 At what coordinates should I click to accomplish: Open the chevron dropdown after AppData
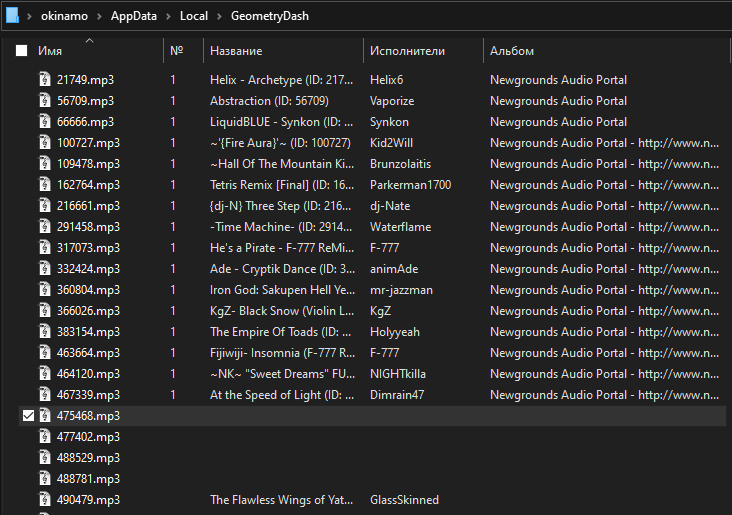coord(168,16)
